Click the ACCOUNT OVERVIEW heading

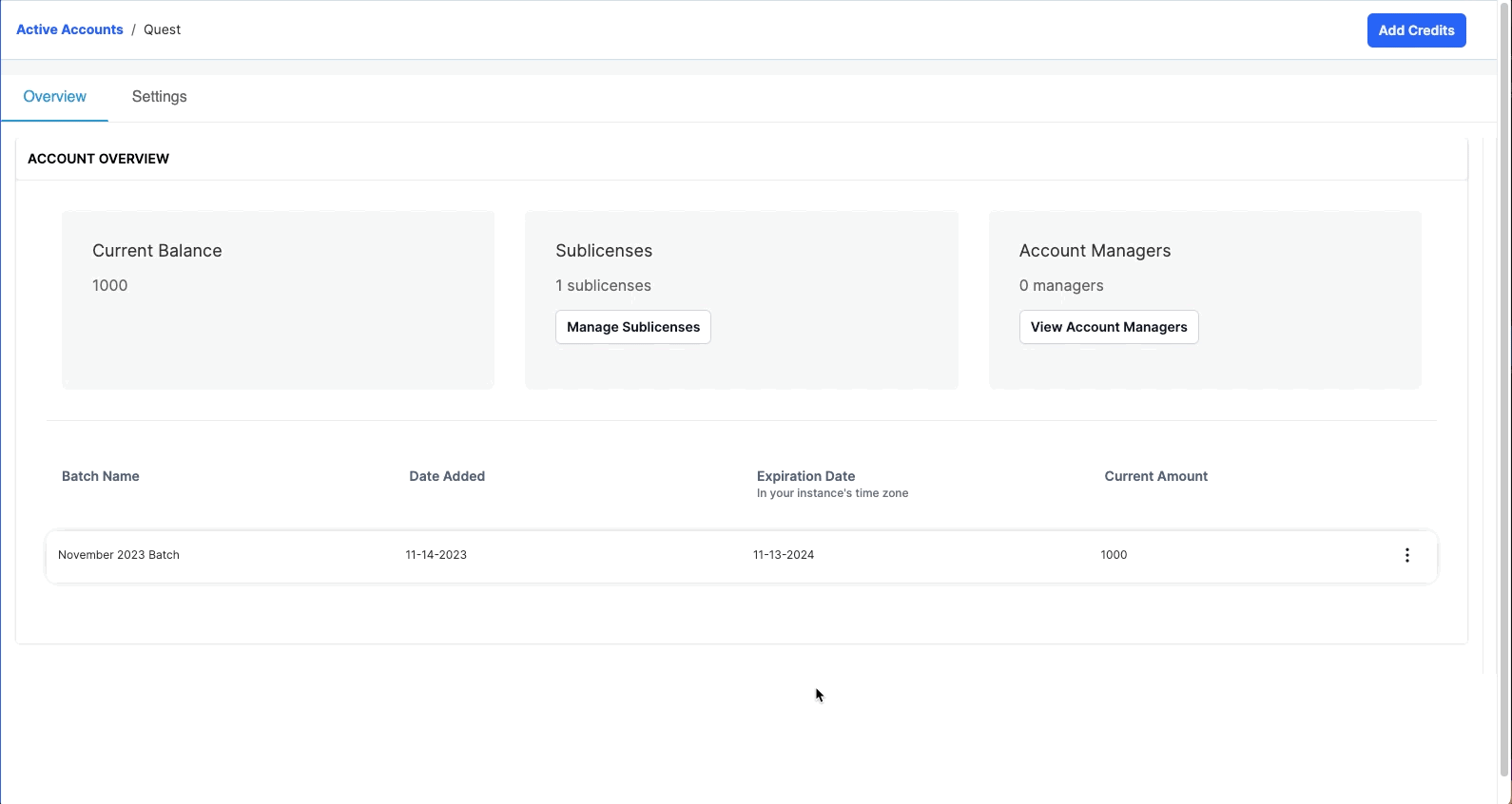click(x=99, y=159)
